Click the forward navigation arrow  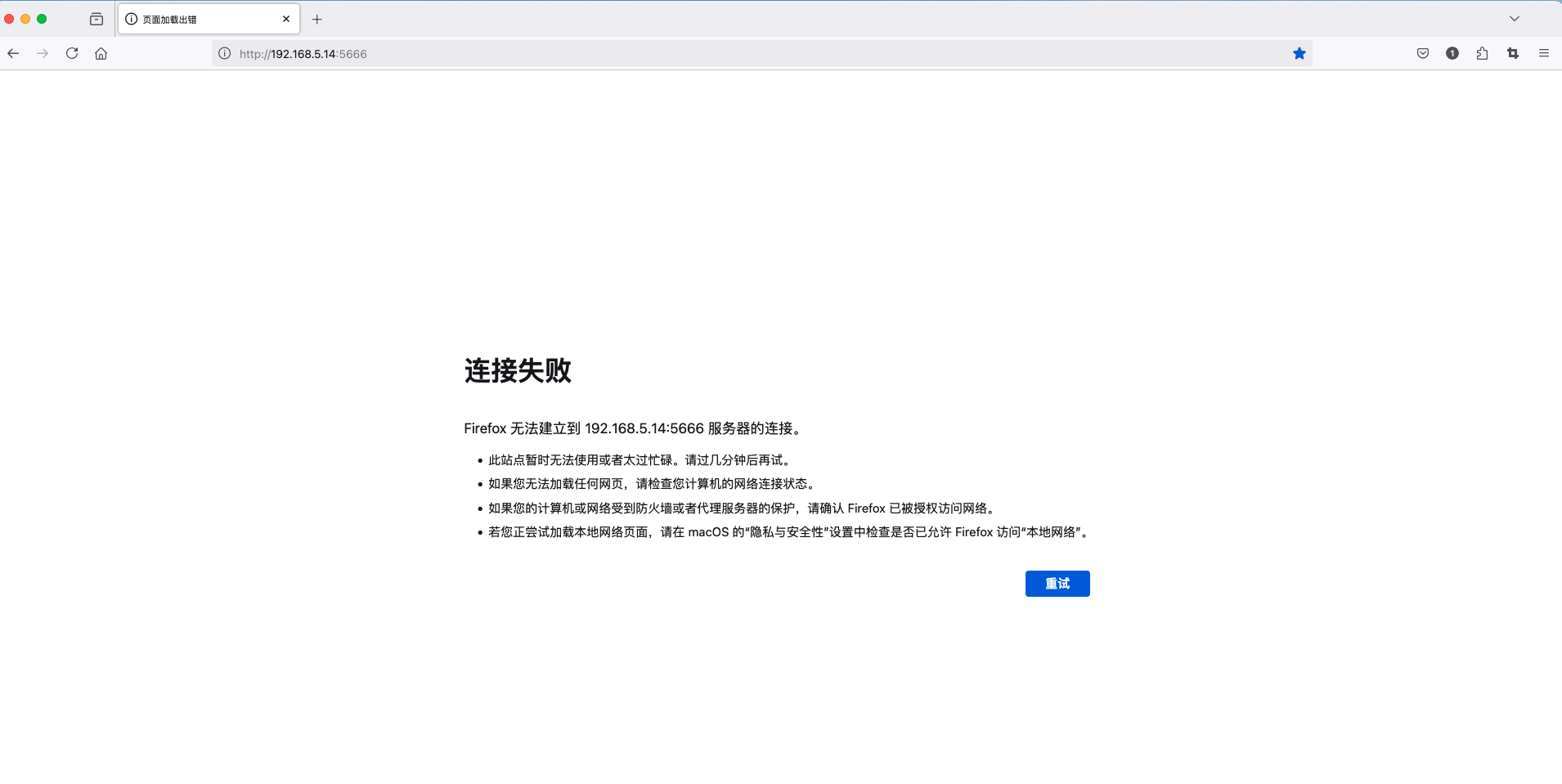pos(43,53)
